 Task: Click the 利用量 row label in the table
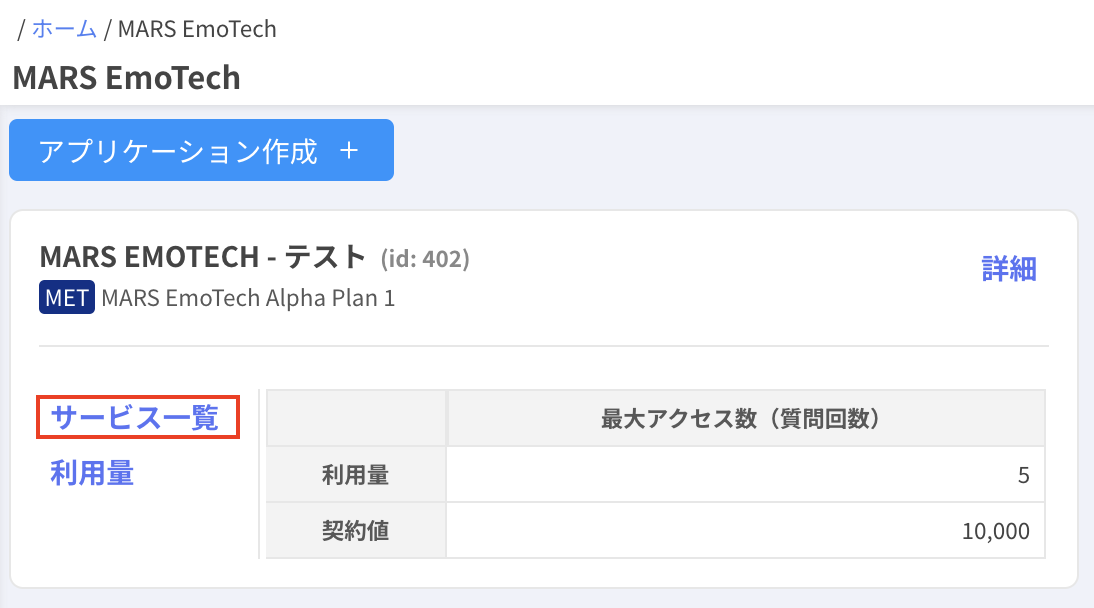click(x=355, y=476)
